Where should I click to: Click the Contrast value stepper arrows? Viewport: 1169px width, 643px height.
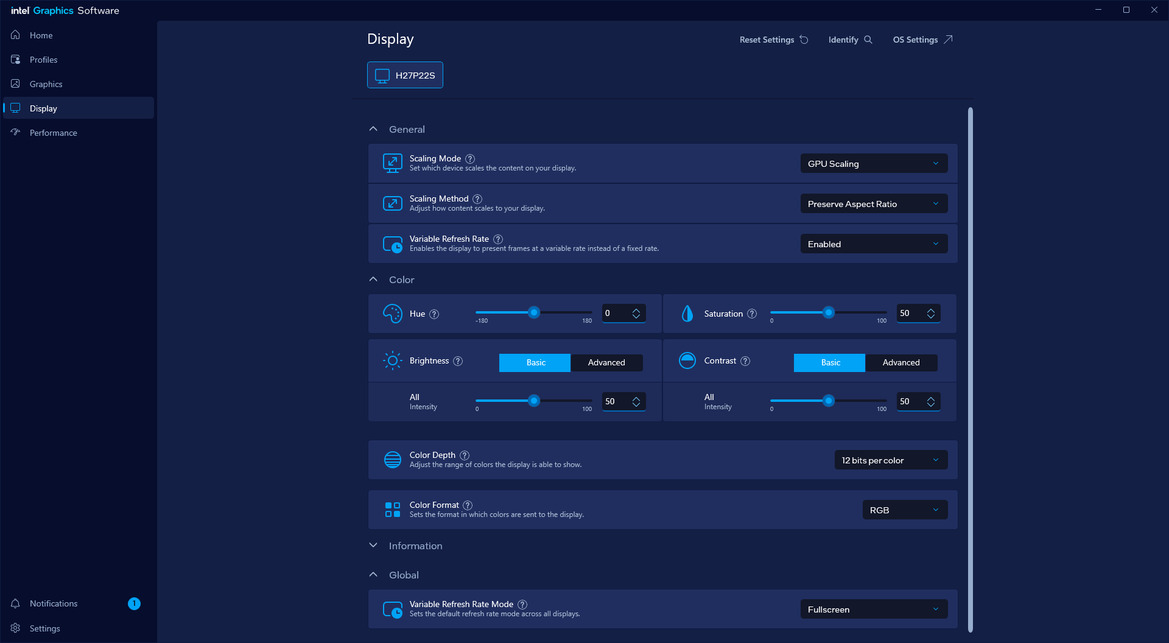pos(931,401)
